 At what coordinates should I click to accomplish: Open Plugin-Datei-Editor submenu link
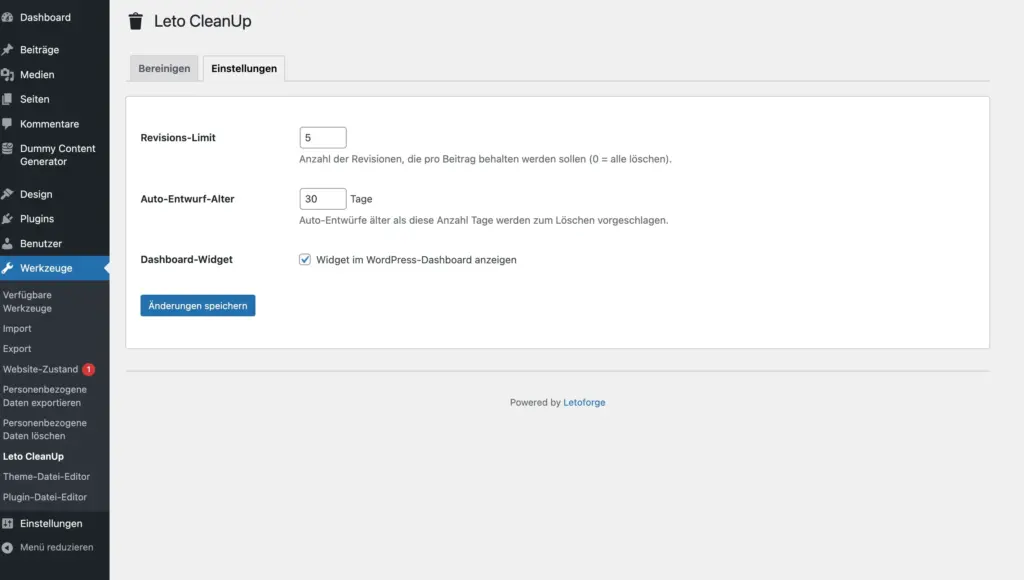point(44,496)
